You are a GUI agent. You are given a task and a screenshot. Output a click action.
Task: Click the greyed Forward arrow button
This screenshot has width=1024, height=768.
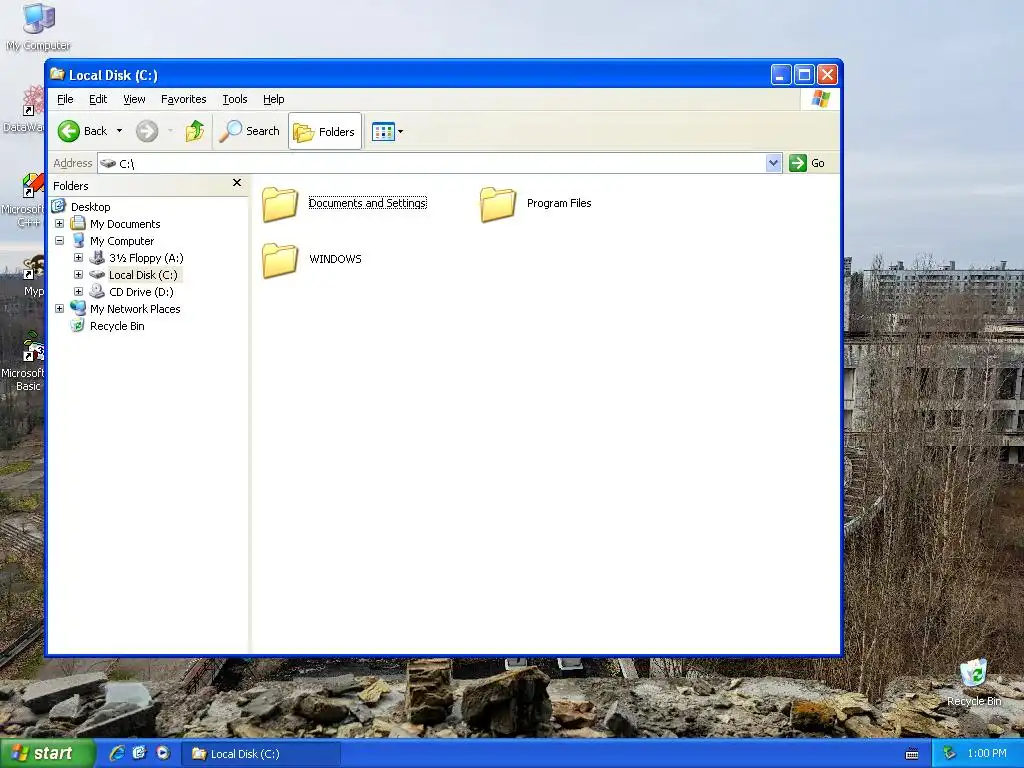147,131
